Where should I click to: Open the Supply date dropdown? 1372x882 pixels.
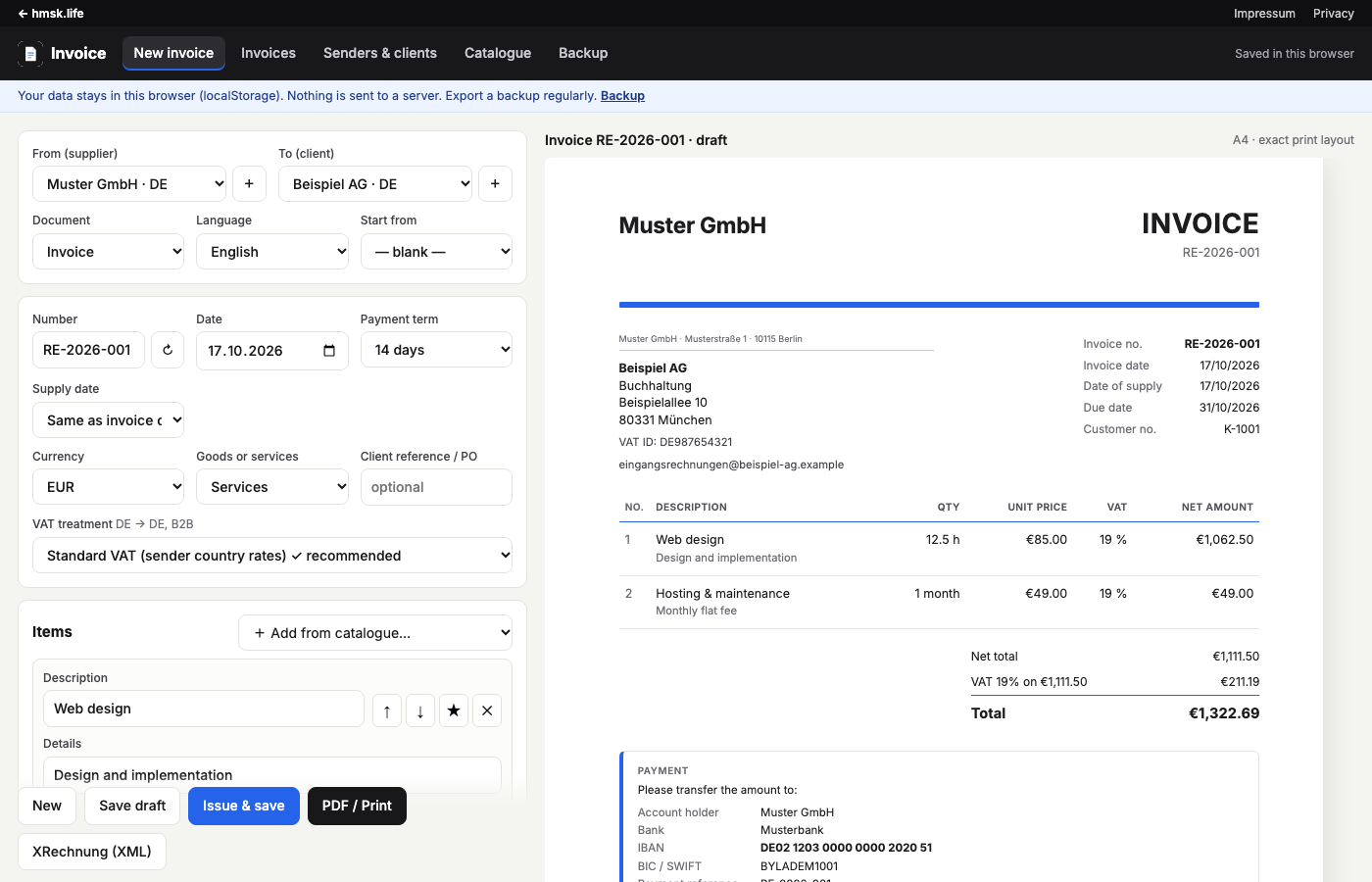[x=108, y=420]
